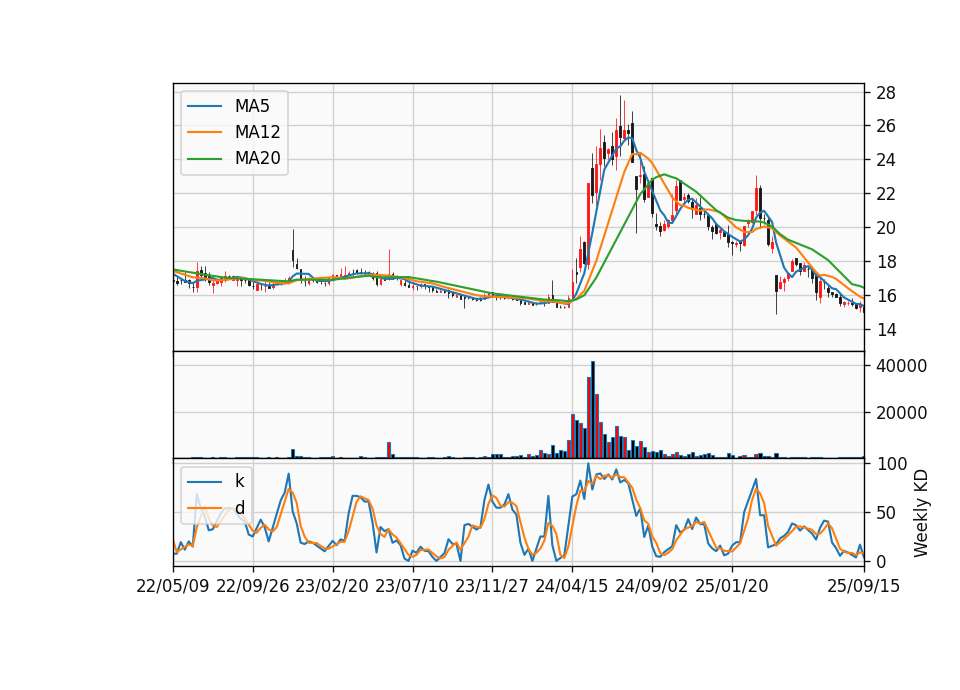960x690 pixels.
Task: Click the volume axis value 40000
Action: click(x=902, y=366)
